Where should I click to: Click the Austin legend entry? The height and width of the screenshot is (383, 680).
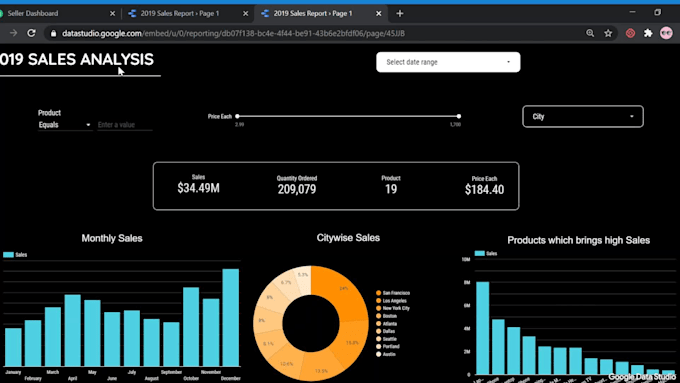(386, 354)
